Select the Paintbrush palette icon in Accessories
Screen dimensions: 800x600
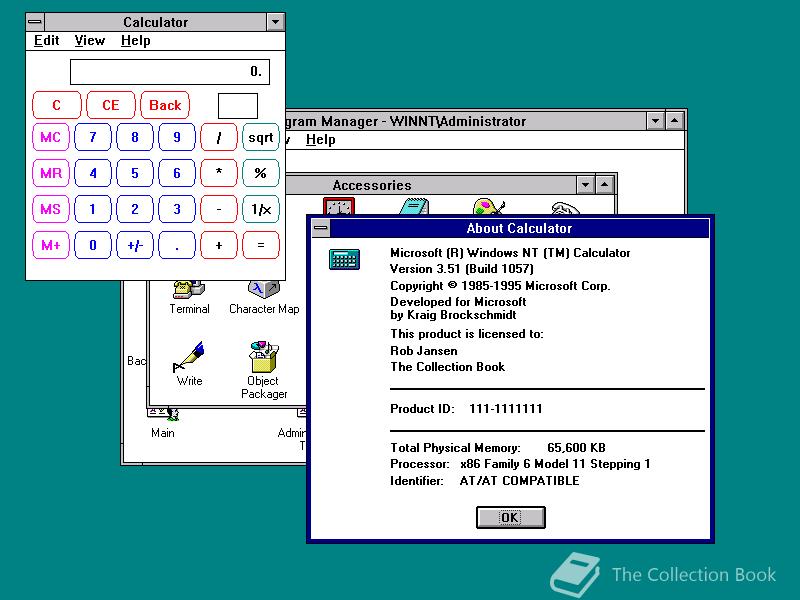point(488,206)
